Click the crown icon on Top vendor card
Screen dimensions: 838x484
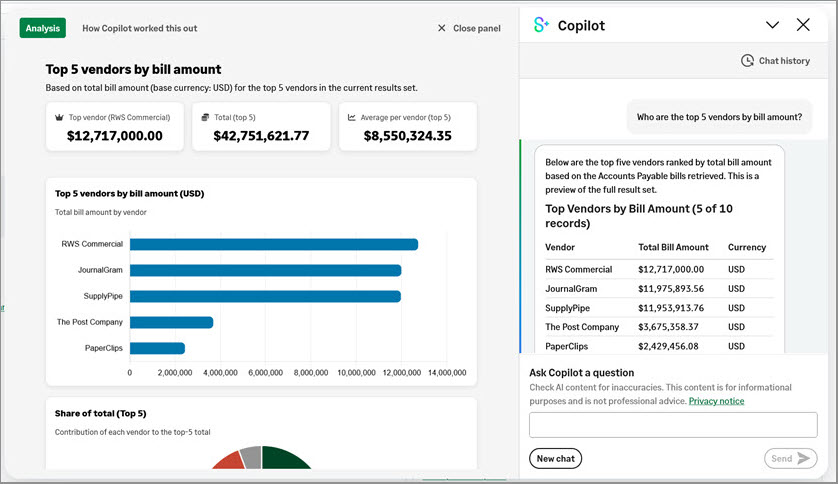pyautogui.click(x=59, y=118)
